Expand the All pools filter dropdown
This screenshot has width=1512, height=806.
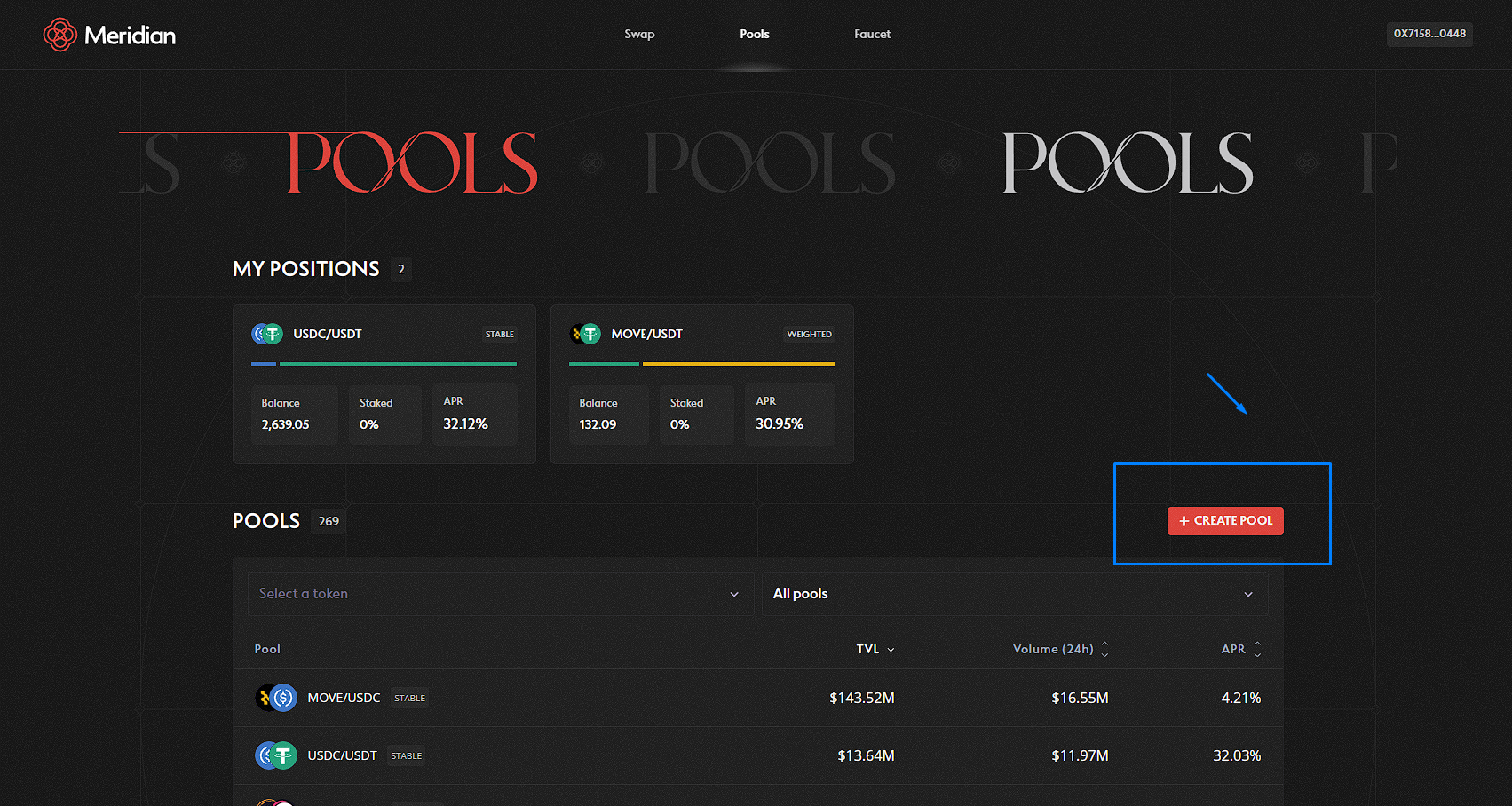tap(1015, 594)
